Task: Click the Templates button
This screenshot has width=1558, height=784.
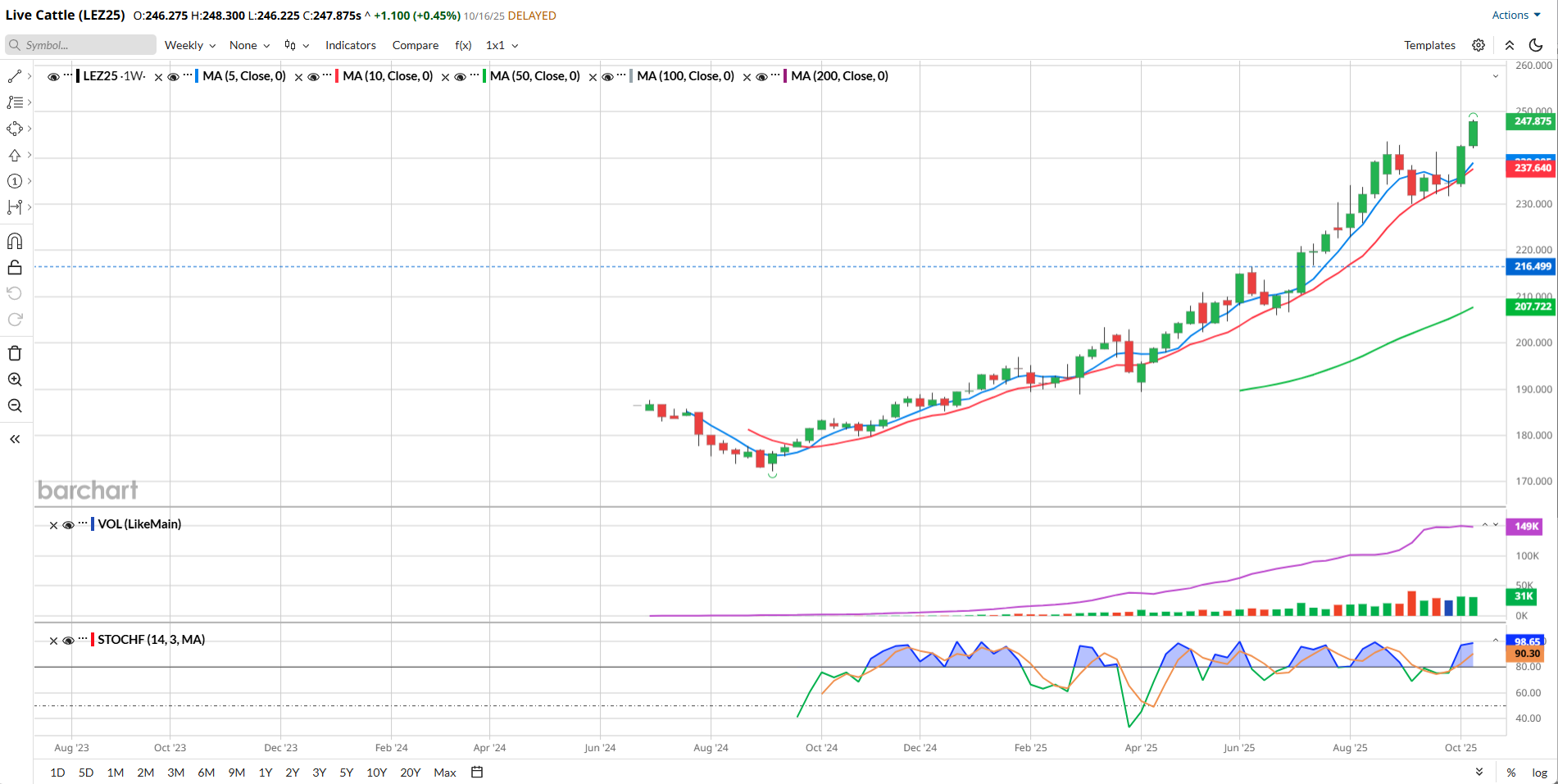Action: [1429, 45]
